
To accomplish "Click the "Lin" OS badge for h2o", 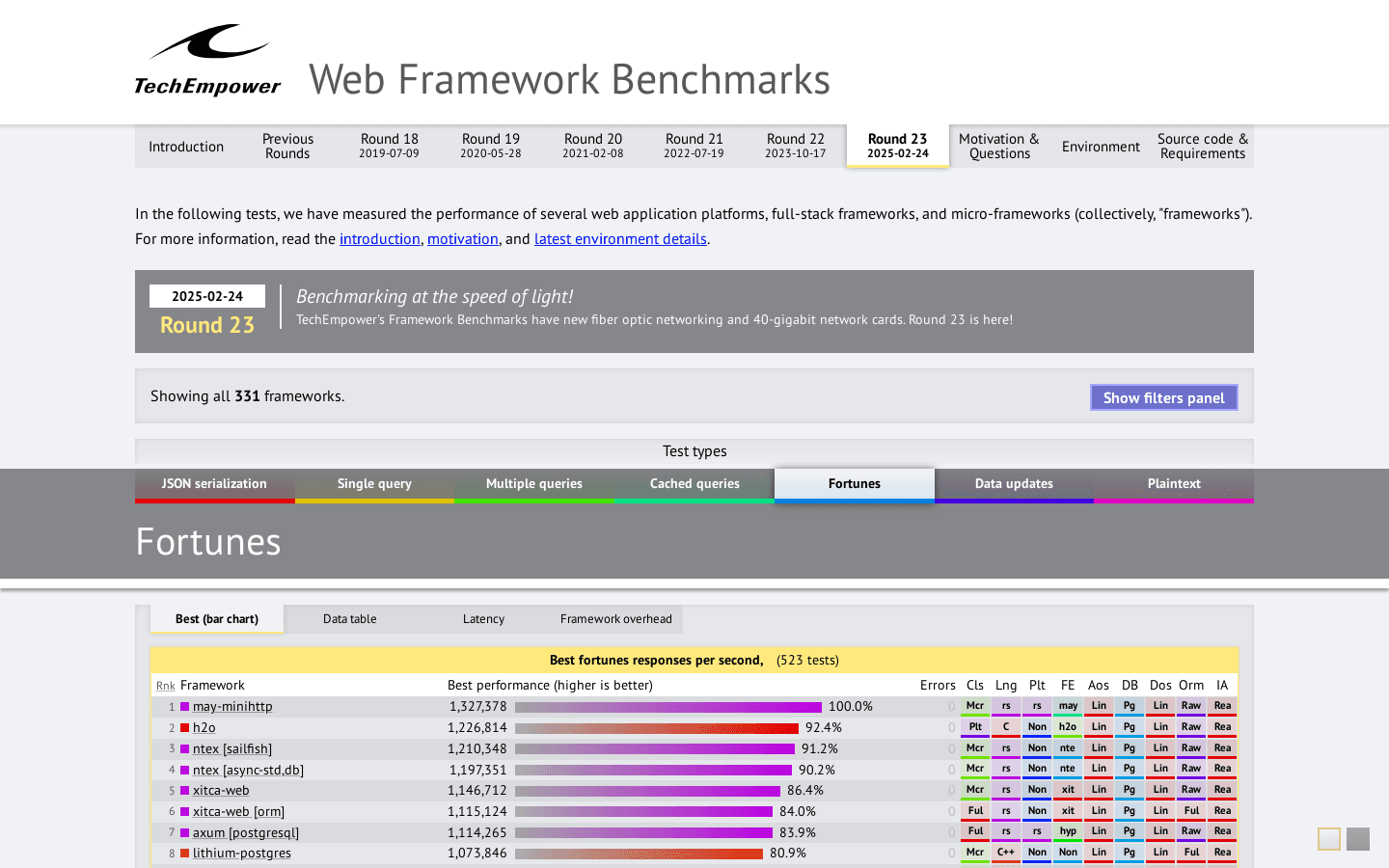I will pyautogui.click(x=1099, y=727).
